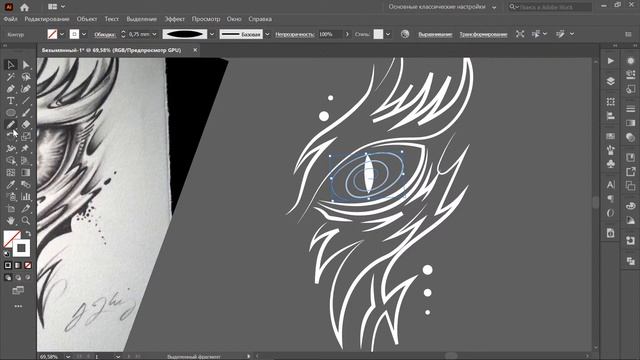The height and width of the screenshot is (360, 640).
Task: Select the Perspective Grid tool
Action: point(26,160)
